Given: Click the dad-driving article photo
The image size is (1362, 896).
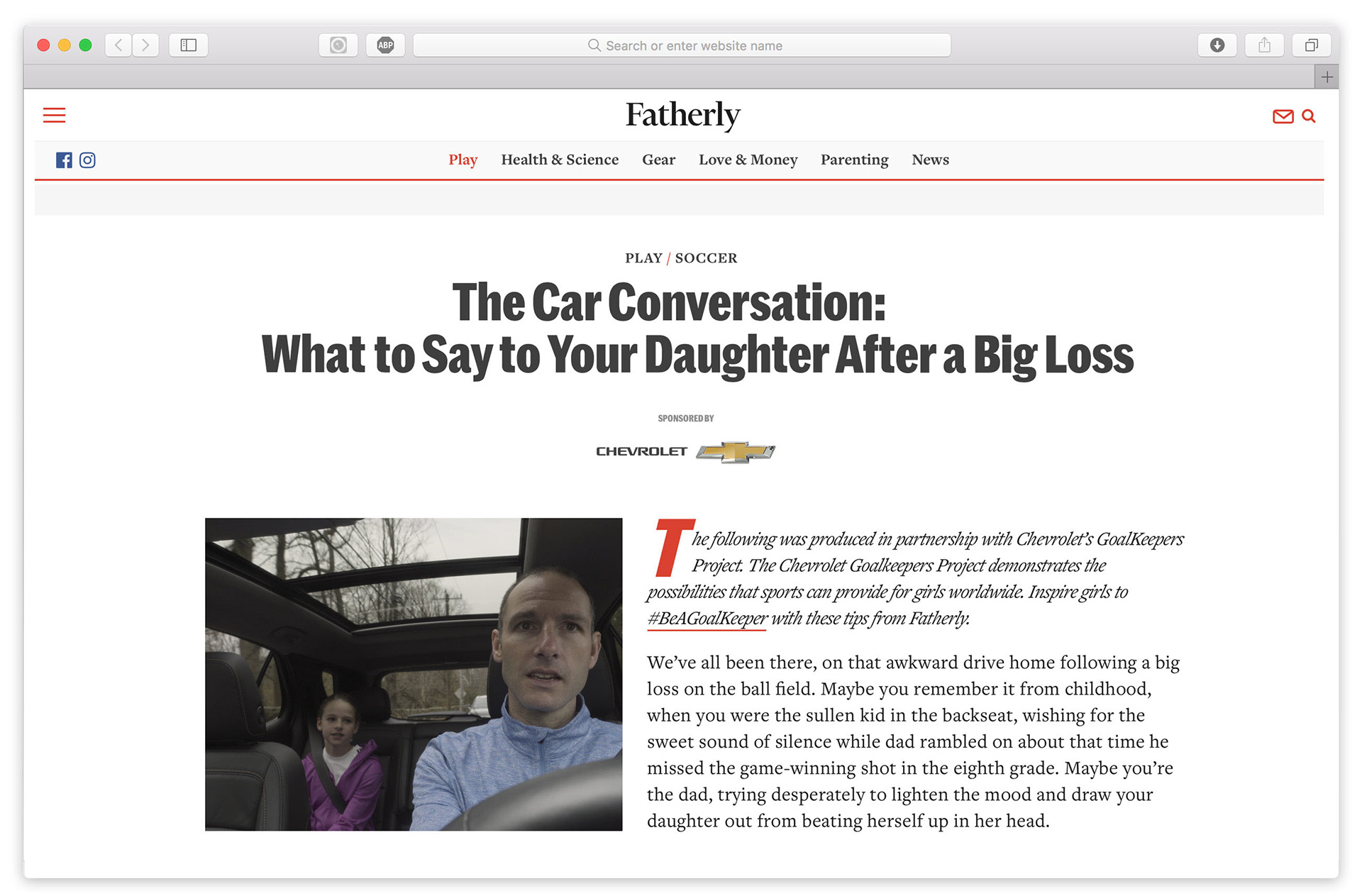Looking at the screenshot, I should pyautogui.click(x=414, y=674).
